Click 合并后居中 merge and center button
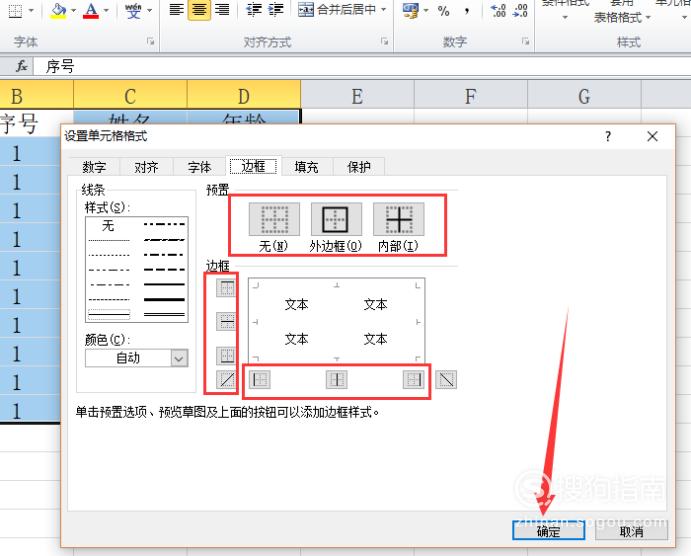This screenshot has width=691, height=556. click(x=337, y=9)
